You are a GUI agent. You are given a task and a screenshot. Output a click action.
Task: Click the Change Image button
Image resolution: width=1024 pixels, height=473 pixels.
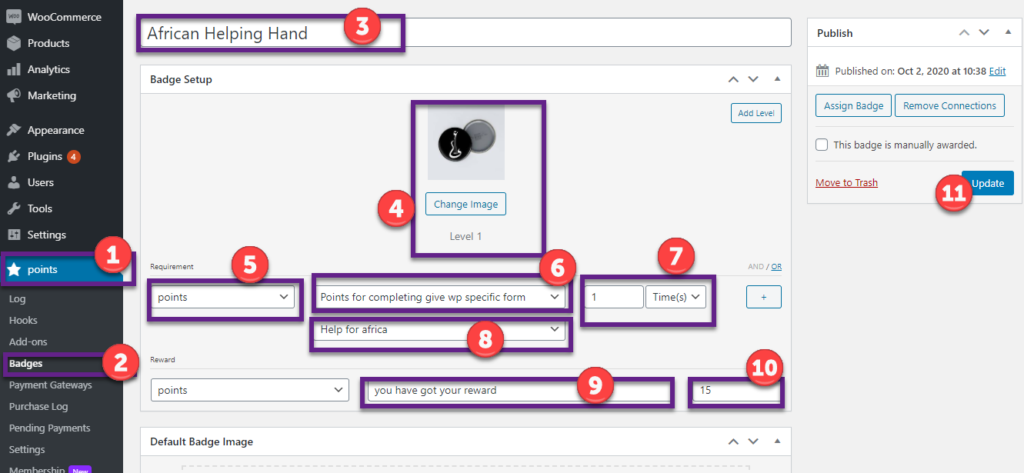coord(466,204)
